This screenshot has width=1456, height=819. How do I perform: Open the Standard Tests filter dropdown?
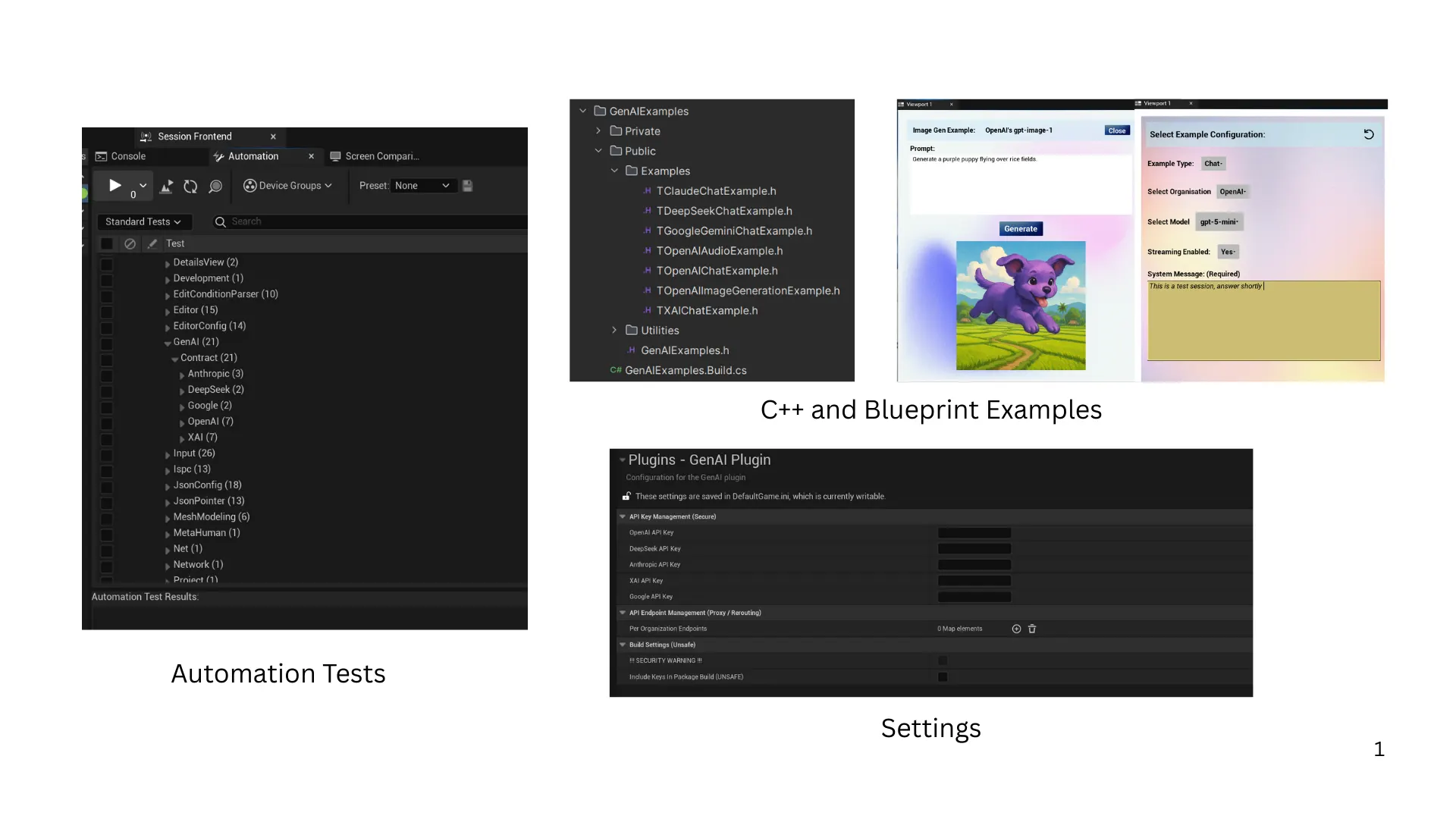click(143, 221)
